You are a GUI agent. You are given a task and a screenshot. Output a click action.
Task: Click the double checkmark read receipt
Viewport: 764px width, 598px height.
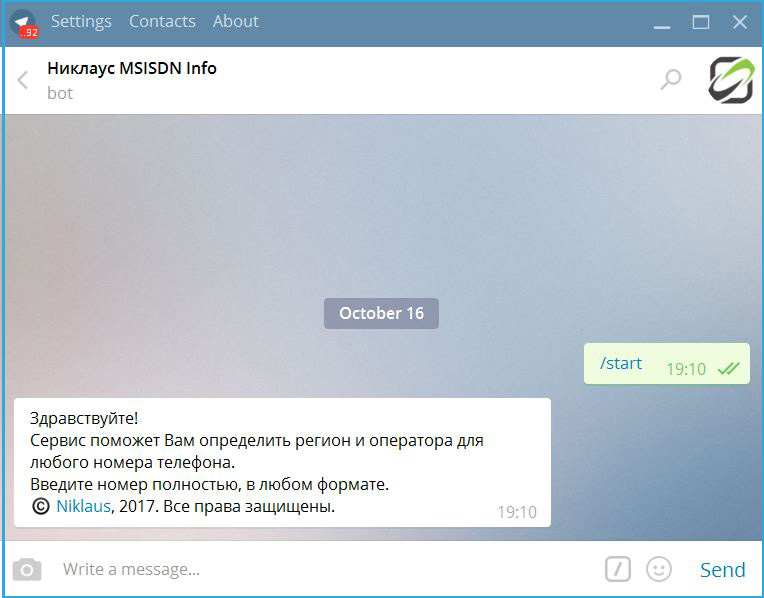pos(728,368)
